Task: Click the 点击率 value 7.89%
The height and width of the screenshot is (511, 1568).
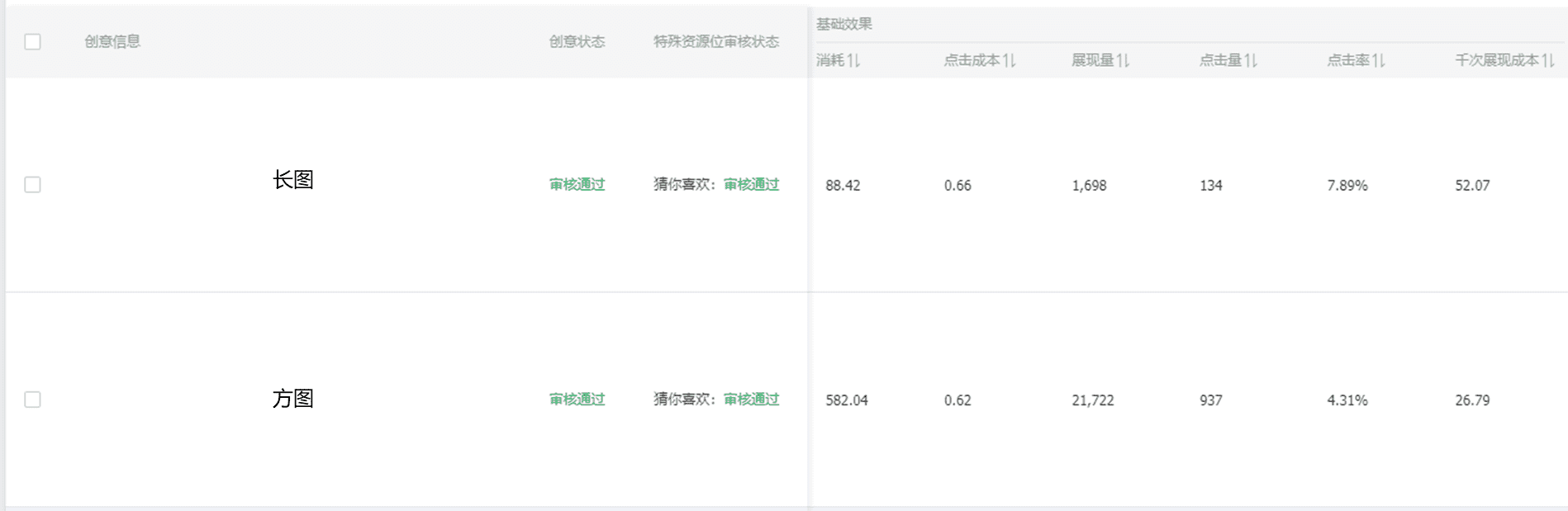Action: coord(1347,186)
